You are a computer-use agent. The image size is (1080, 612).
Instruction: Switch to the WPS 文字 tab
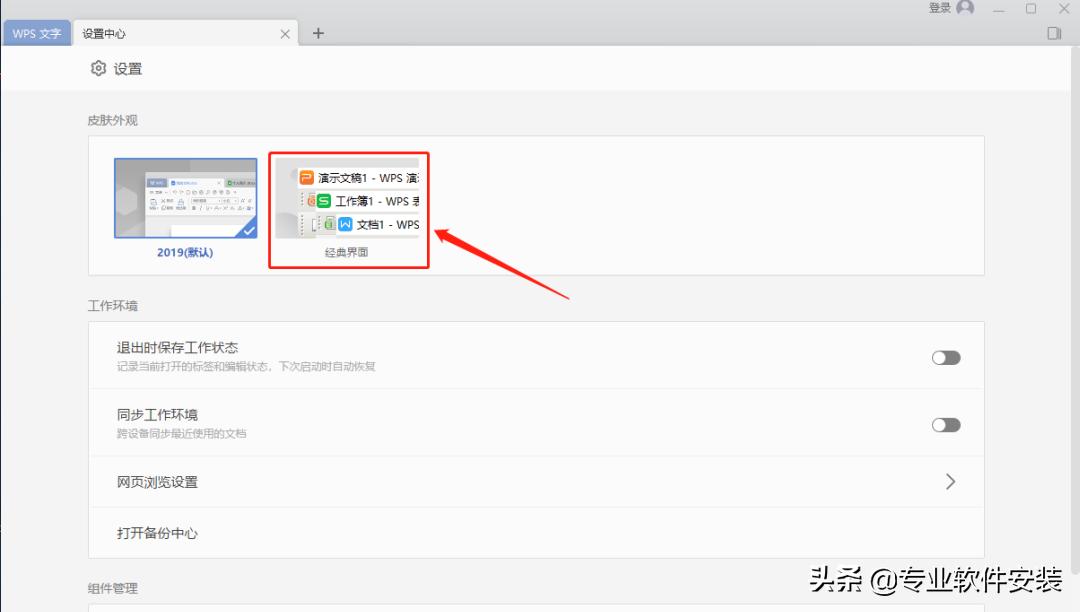tap(37, 33)
